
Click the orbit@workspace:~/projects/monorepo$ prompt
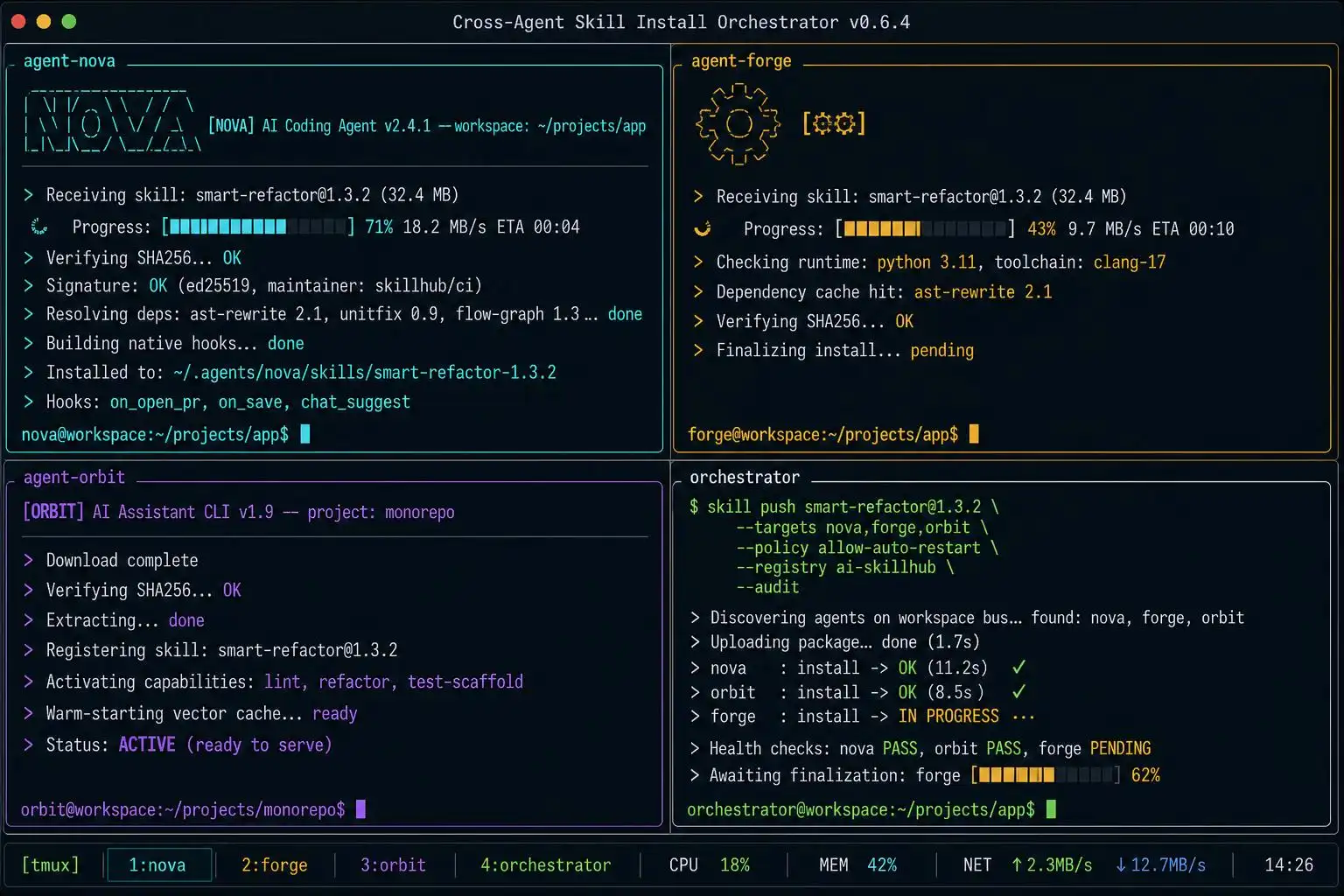[x=183, y=809]
